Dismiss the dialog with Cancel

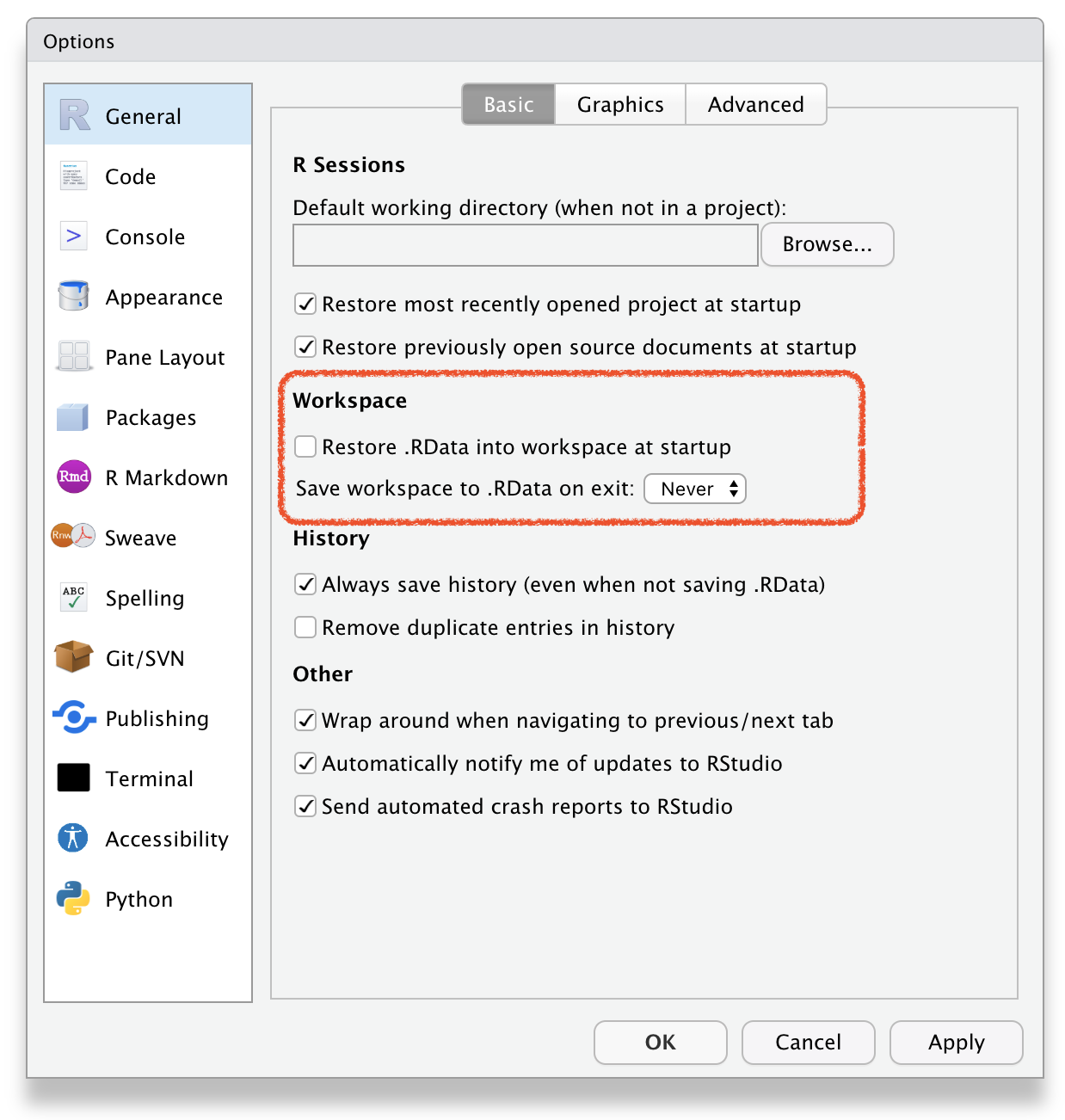pyautogui.click(x=809, y=1043)
